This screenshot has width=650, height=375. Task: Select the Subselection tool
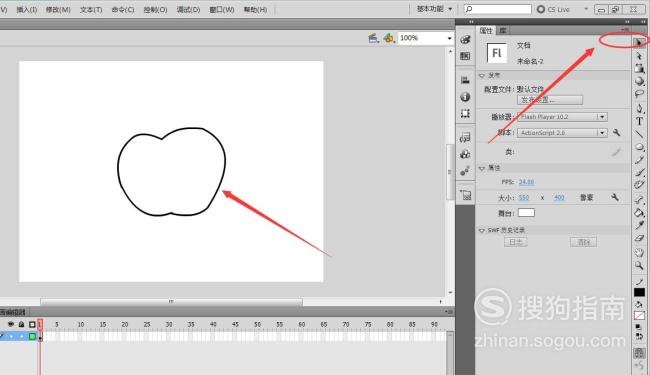[x=639, y=56]
